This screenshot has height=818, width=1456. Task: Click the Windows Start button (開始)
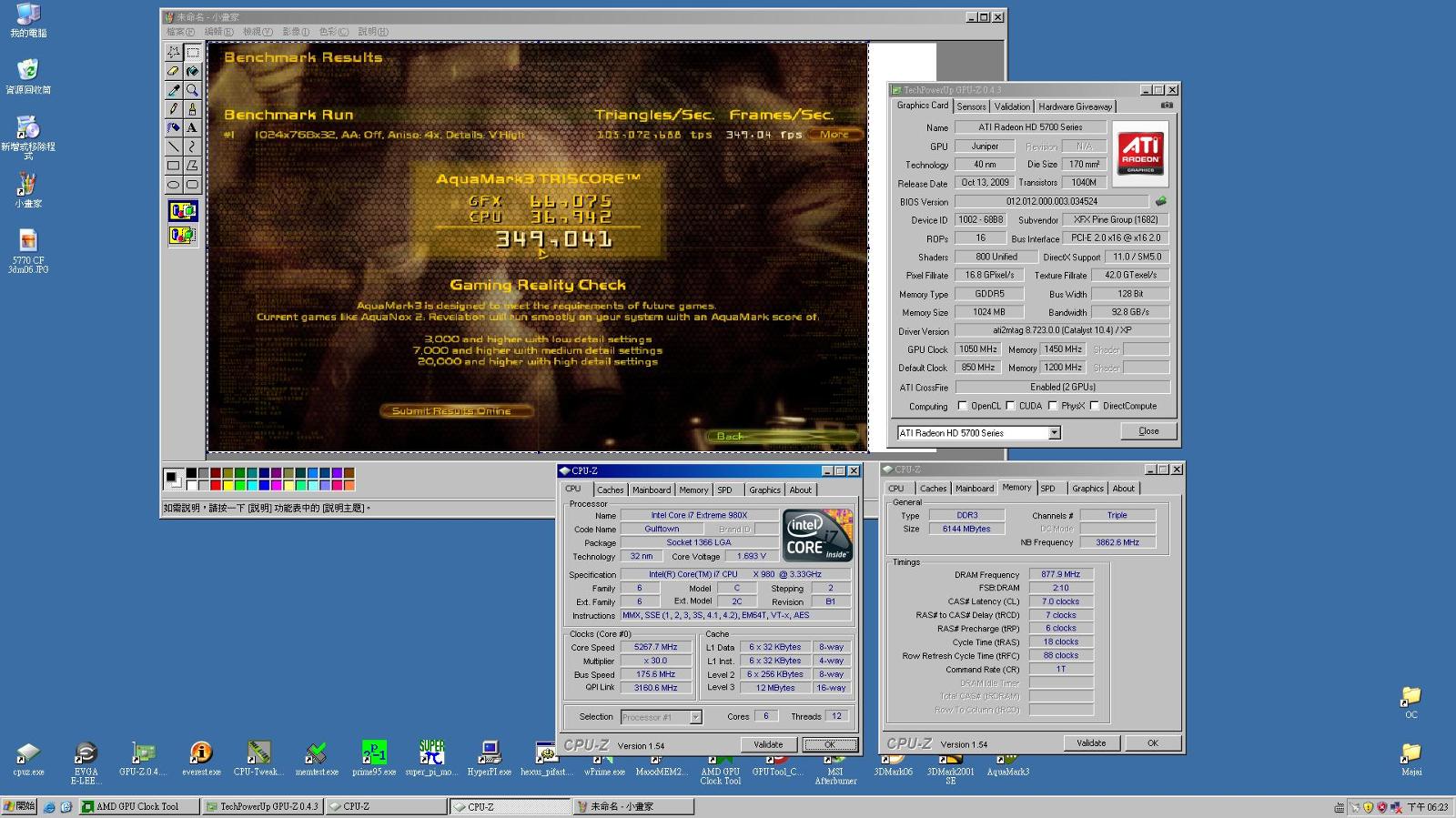(x=19, y=806)
